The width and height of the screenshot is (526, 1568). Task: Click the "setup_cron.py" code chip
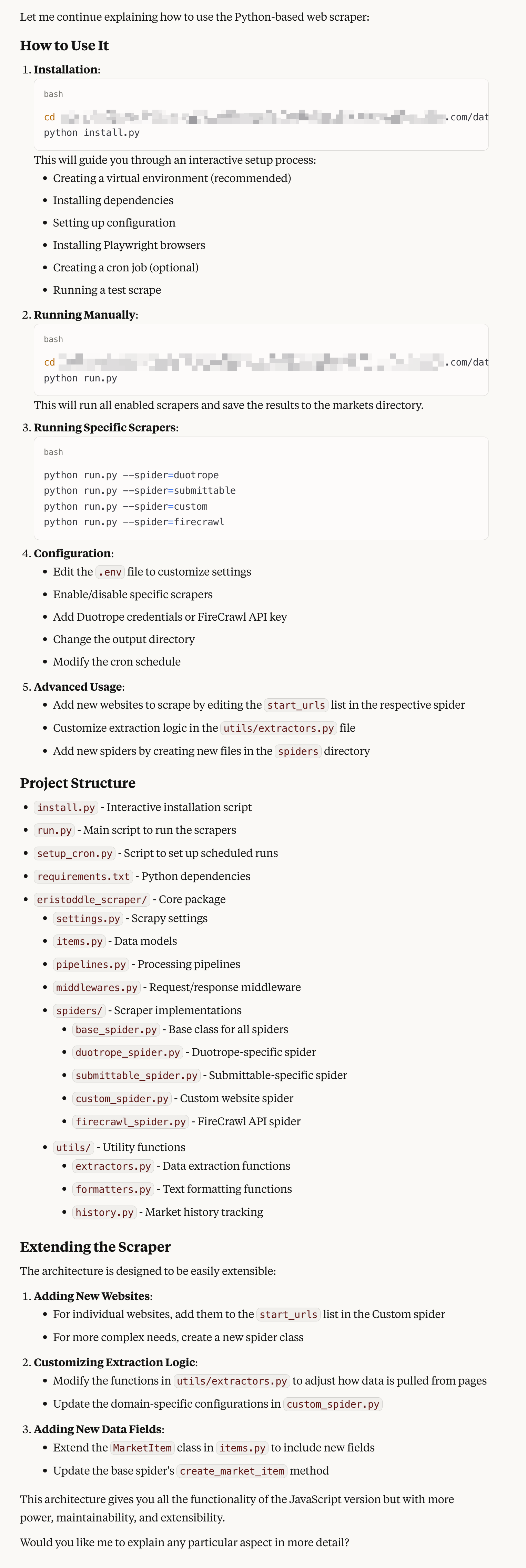click(75, 854)
